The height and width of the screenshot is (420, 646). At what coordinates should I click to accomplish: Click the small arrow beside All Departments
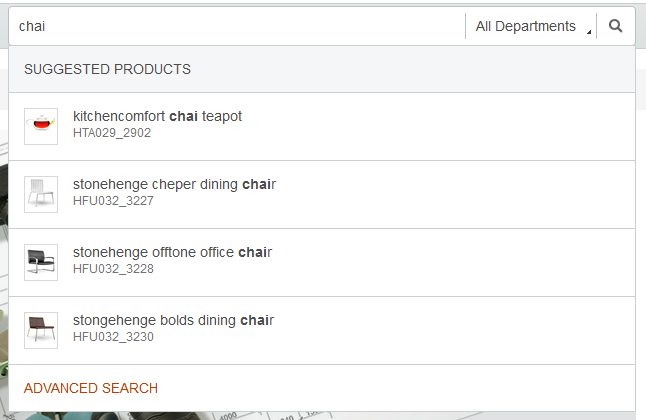pos(589,32)
